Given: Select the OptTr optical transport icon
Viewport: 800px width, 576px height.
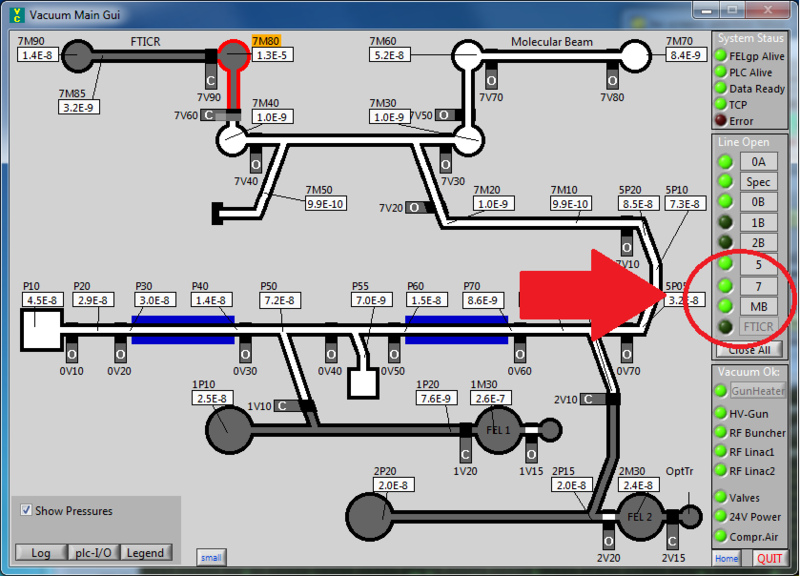Looking at the screenshot, I should pos(691,516).
